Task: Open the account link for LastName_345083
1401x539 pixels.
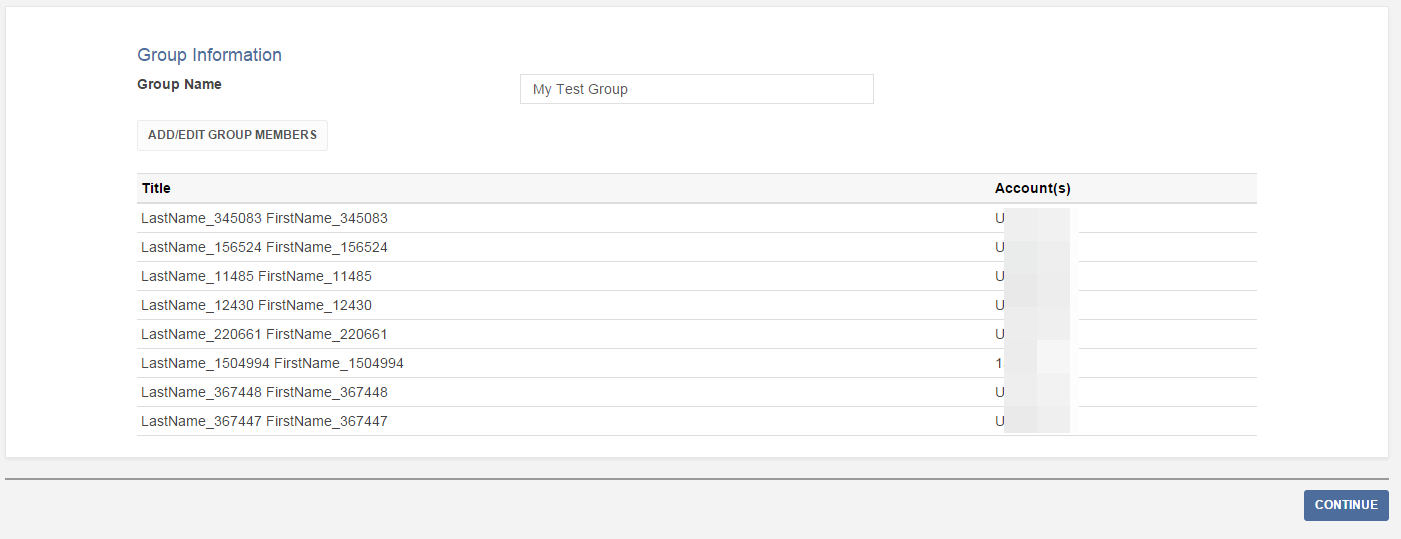Action: [1030, 218]
